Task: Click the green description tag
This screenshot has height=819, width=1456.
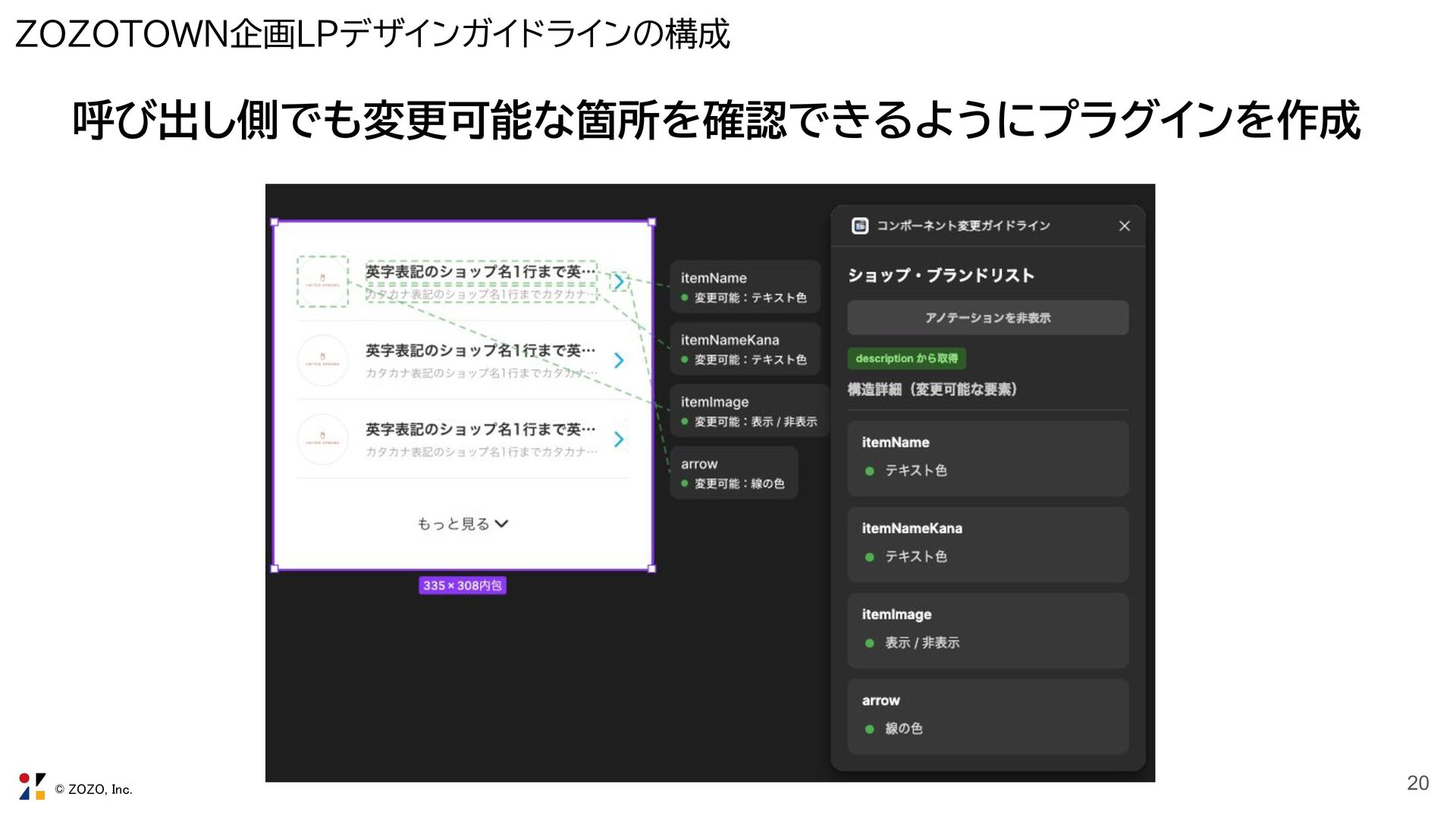Action: 906,359
